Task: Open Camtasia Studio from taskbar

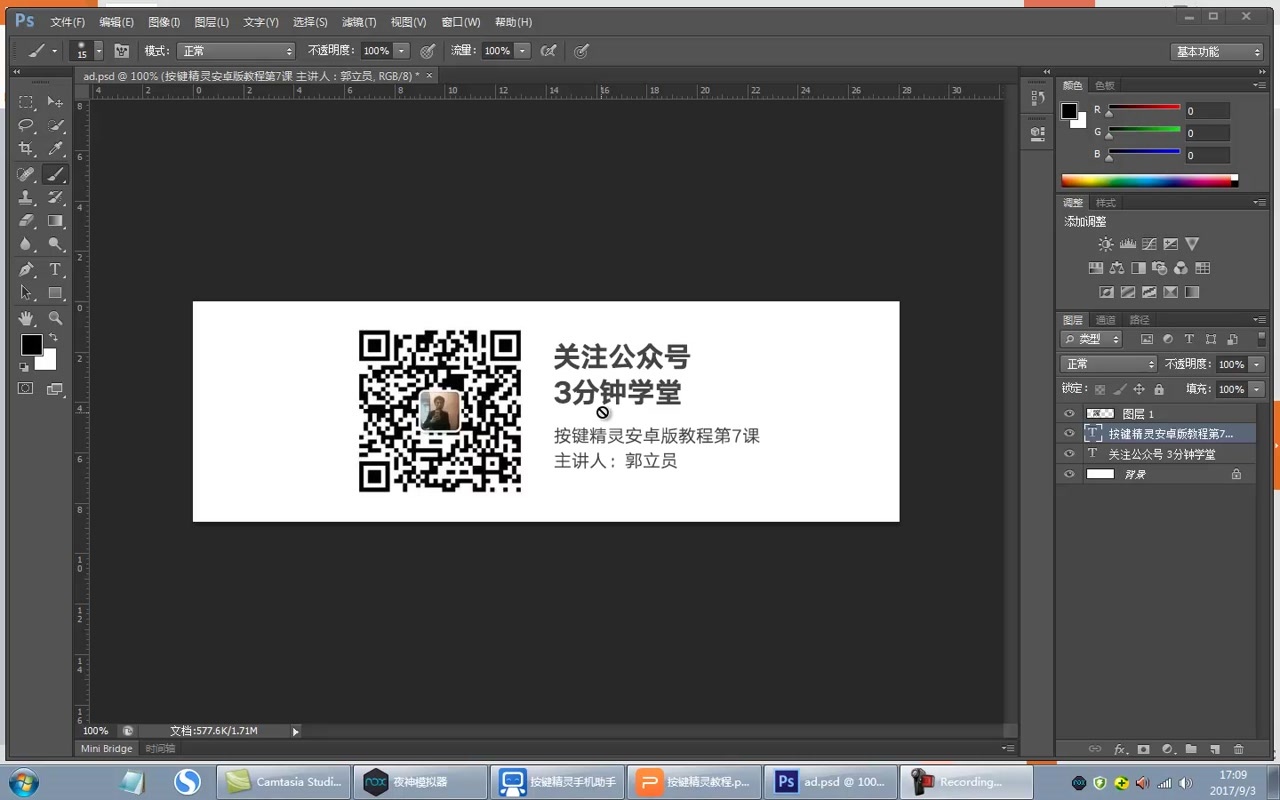Action: [x=284, y=782]
